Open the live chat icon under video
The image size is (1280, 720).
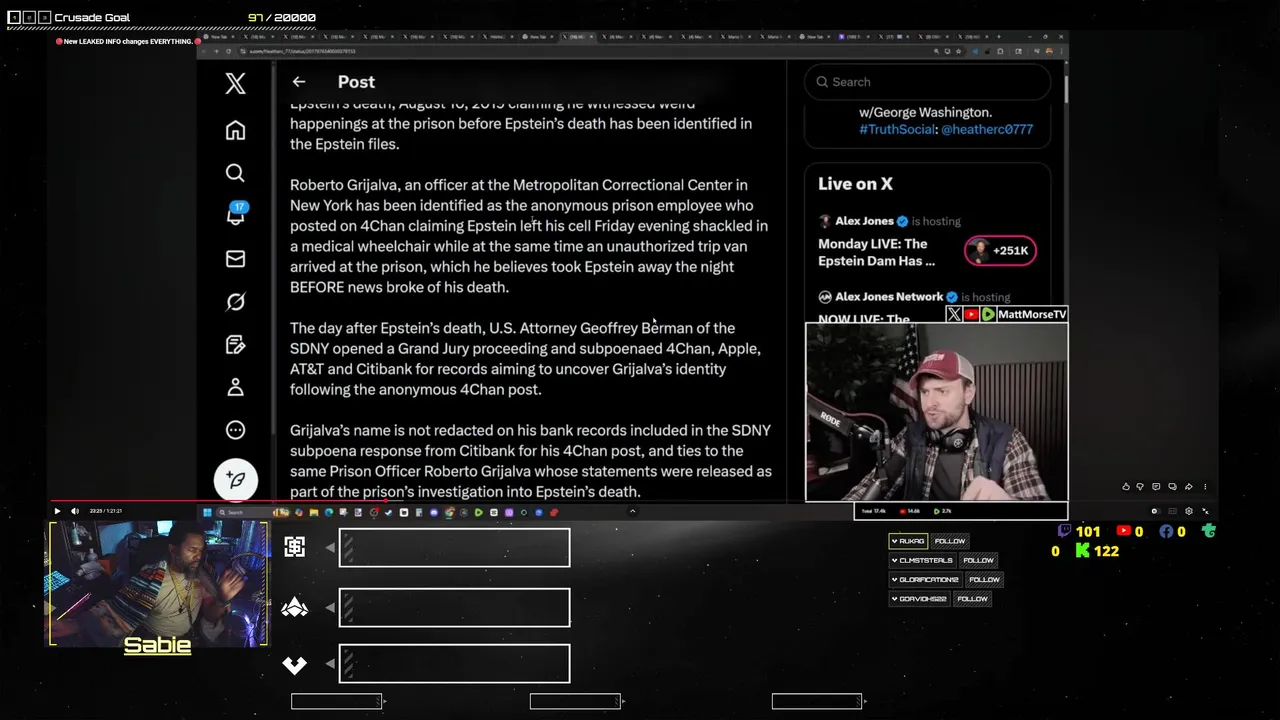pos(1156,487)
